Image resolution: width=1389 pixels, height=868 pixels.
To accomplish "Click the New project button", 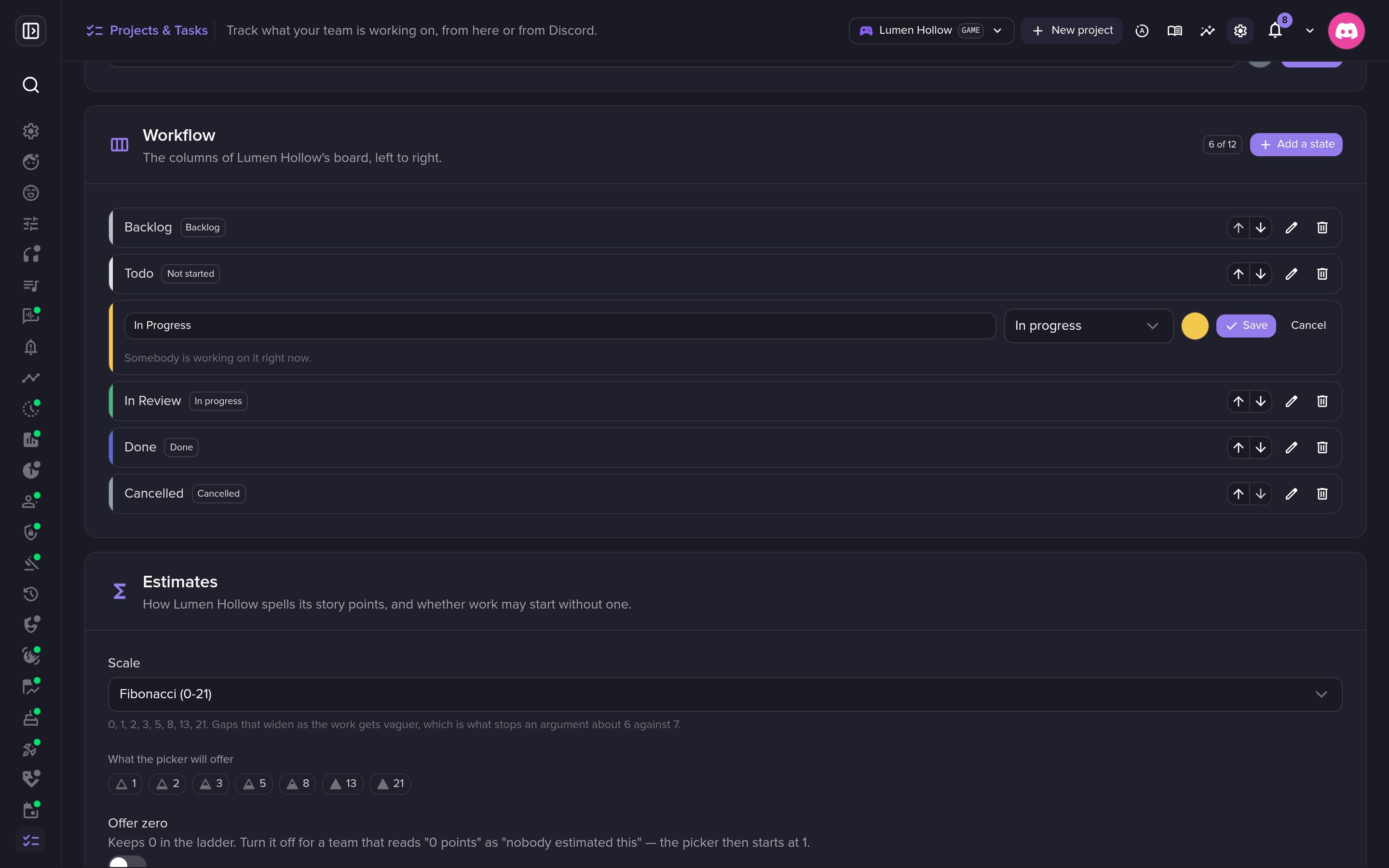I will [x=1072, y=30].
